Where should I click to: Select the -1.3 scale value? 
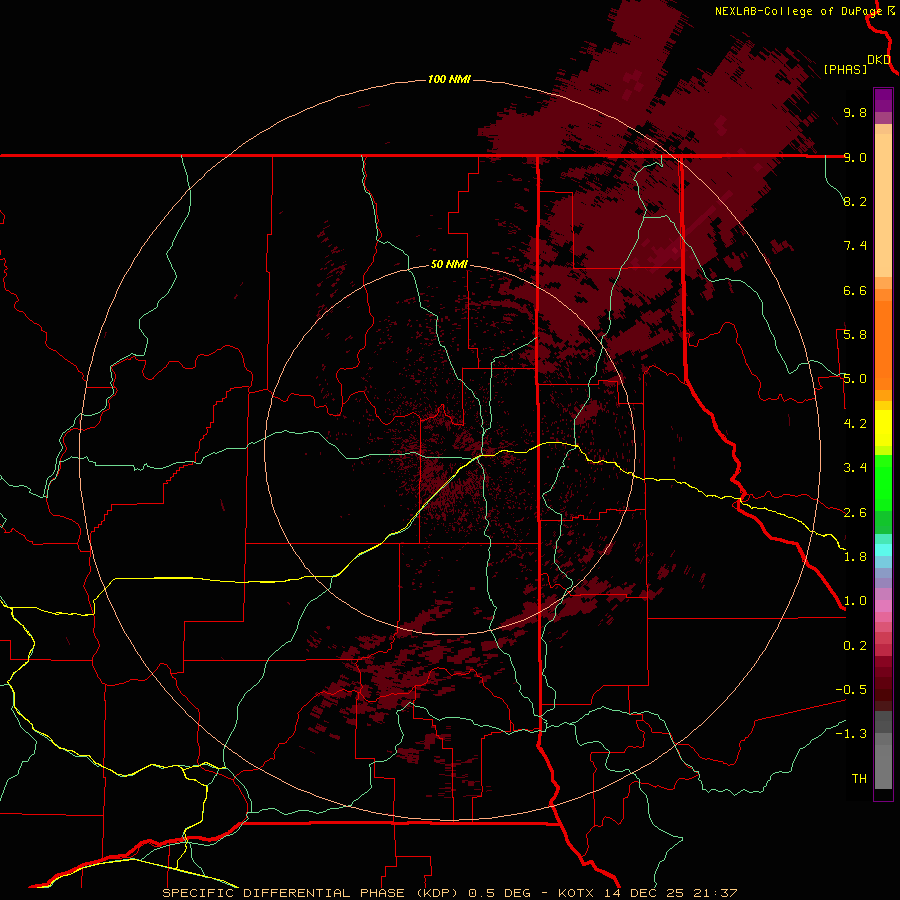pos(851,734)
